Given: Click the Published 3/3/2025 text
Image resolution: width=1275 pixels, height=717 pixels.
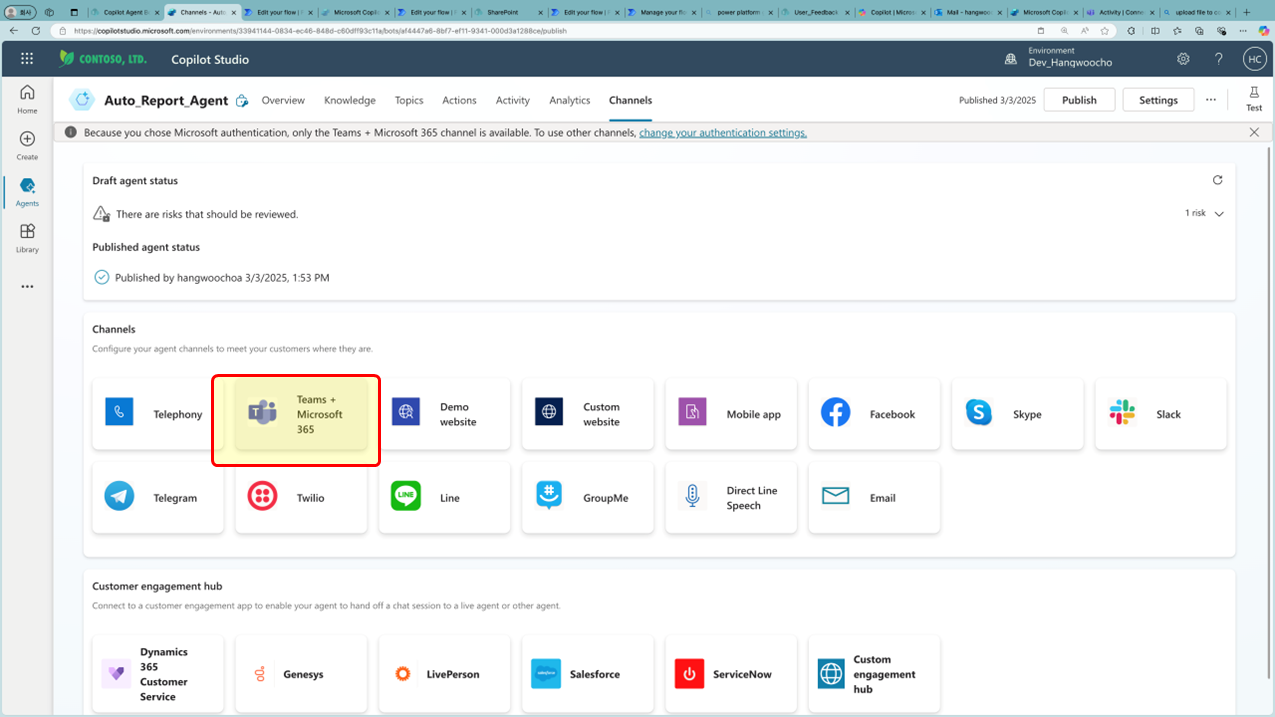Looking at the screenshot, I should 997,100.
